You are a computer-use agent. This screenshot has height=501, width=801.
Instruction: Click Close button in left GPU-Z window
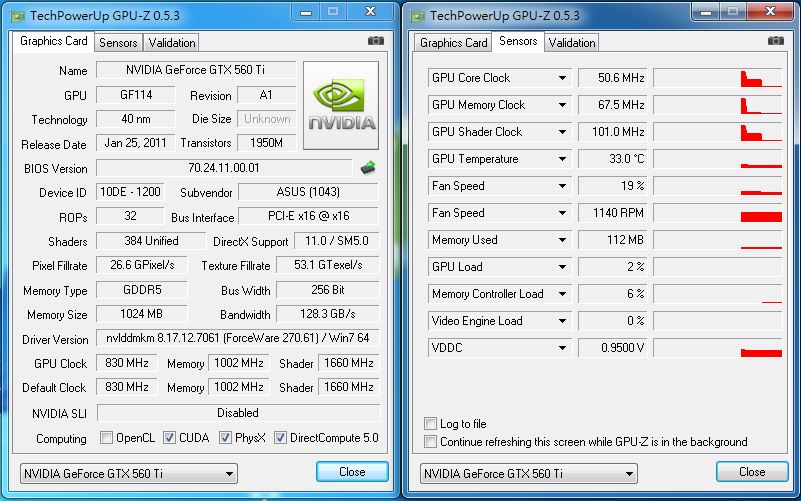352,472
